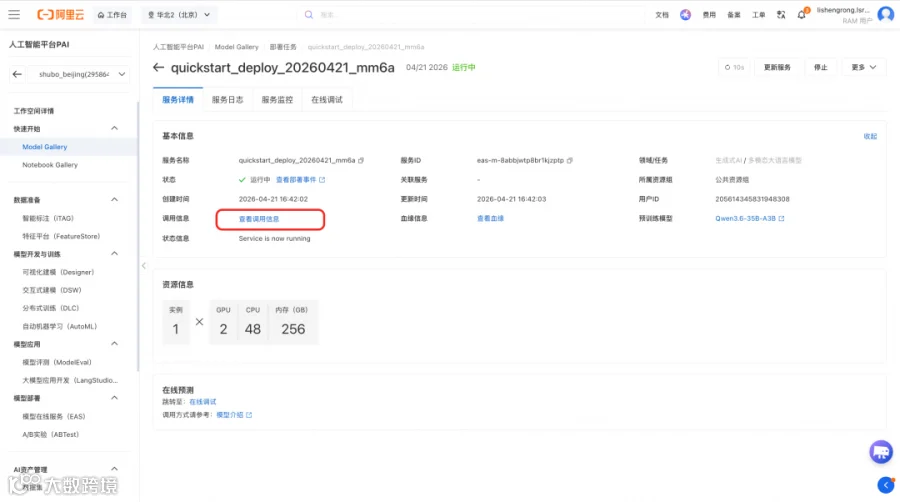
Task: Click the 人工智能平台PAI breadcrumb
Action: coord(178,47)
